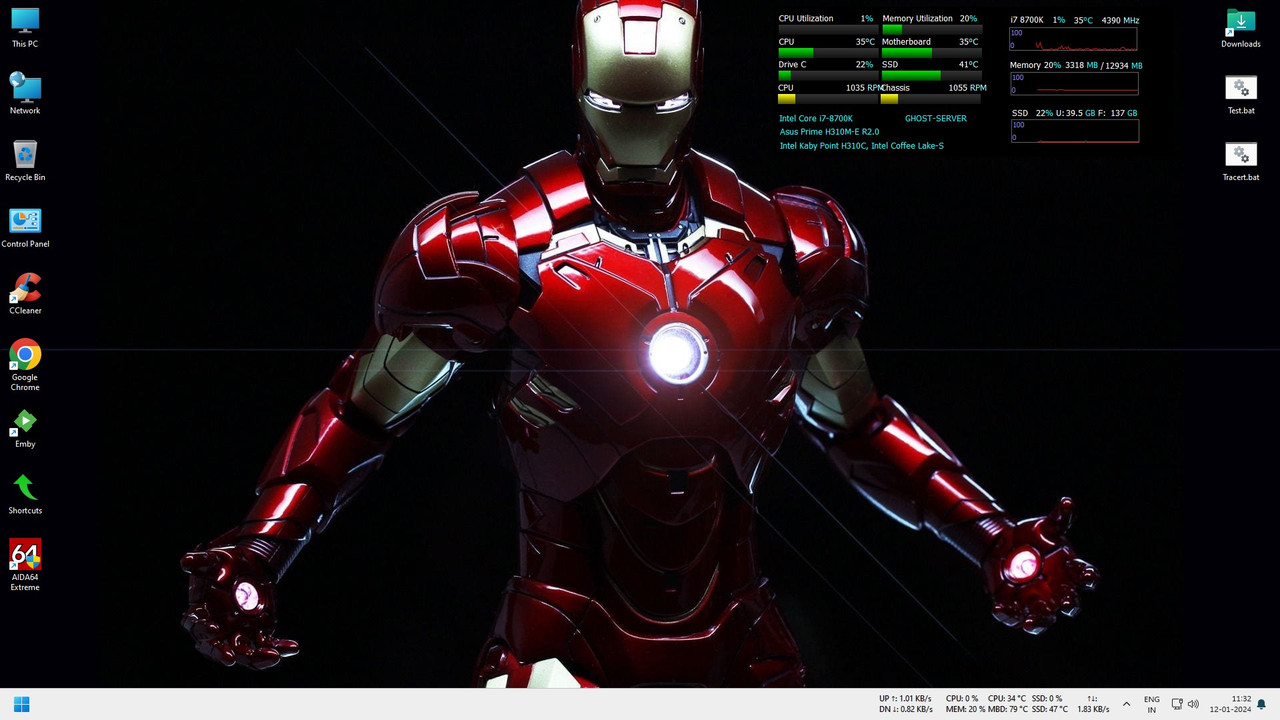The width and height of the screenshot is (1280, 720).
Task: Click taskbar 'SSD: 47 °C' readout
Action: [x=1050, y=709]
